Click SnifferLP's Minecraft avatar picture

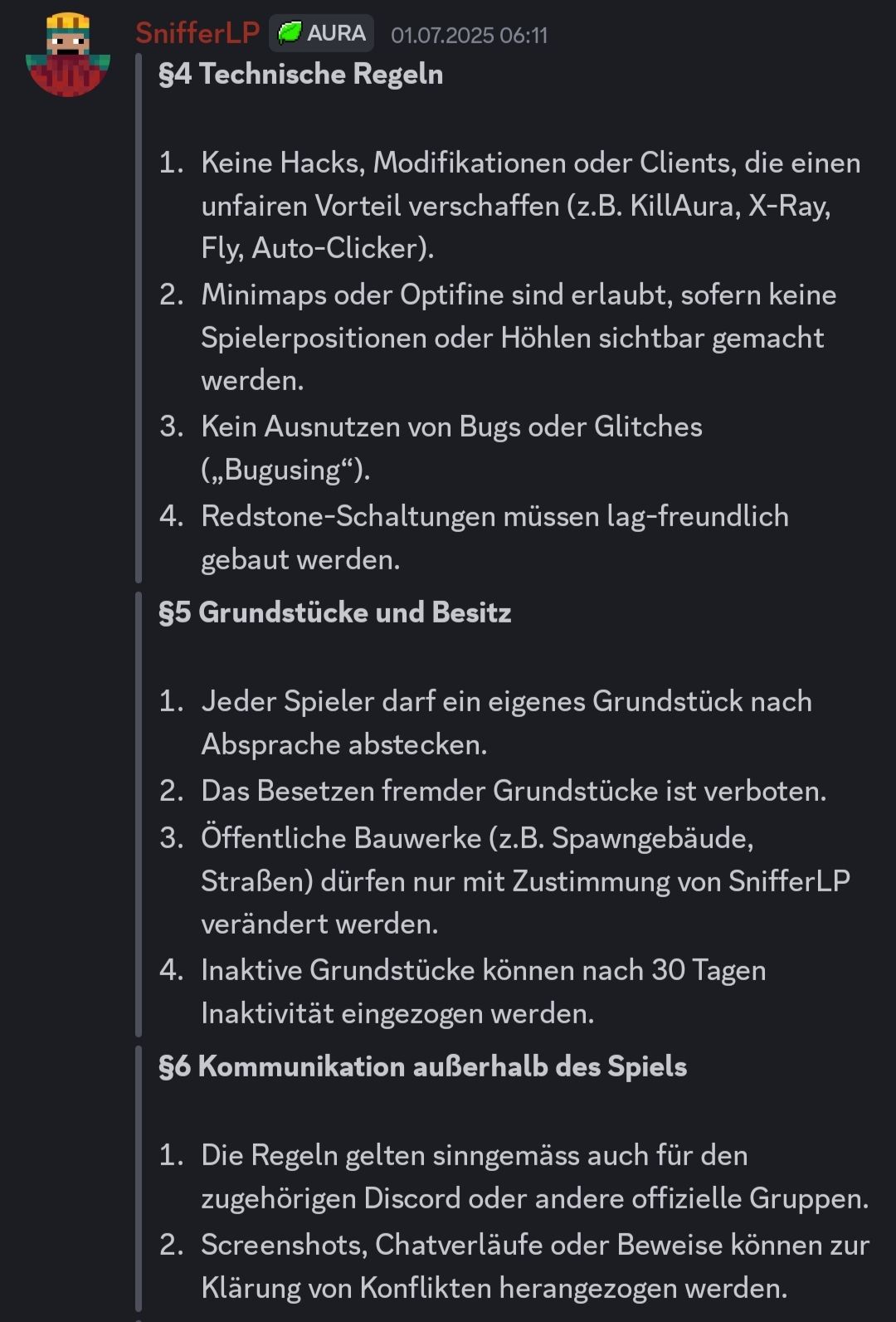(x=68, y=55)
